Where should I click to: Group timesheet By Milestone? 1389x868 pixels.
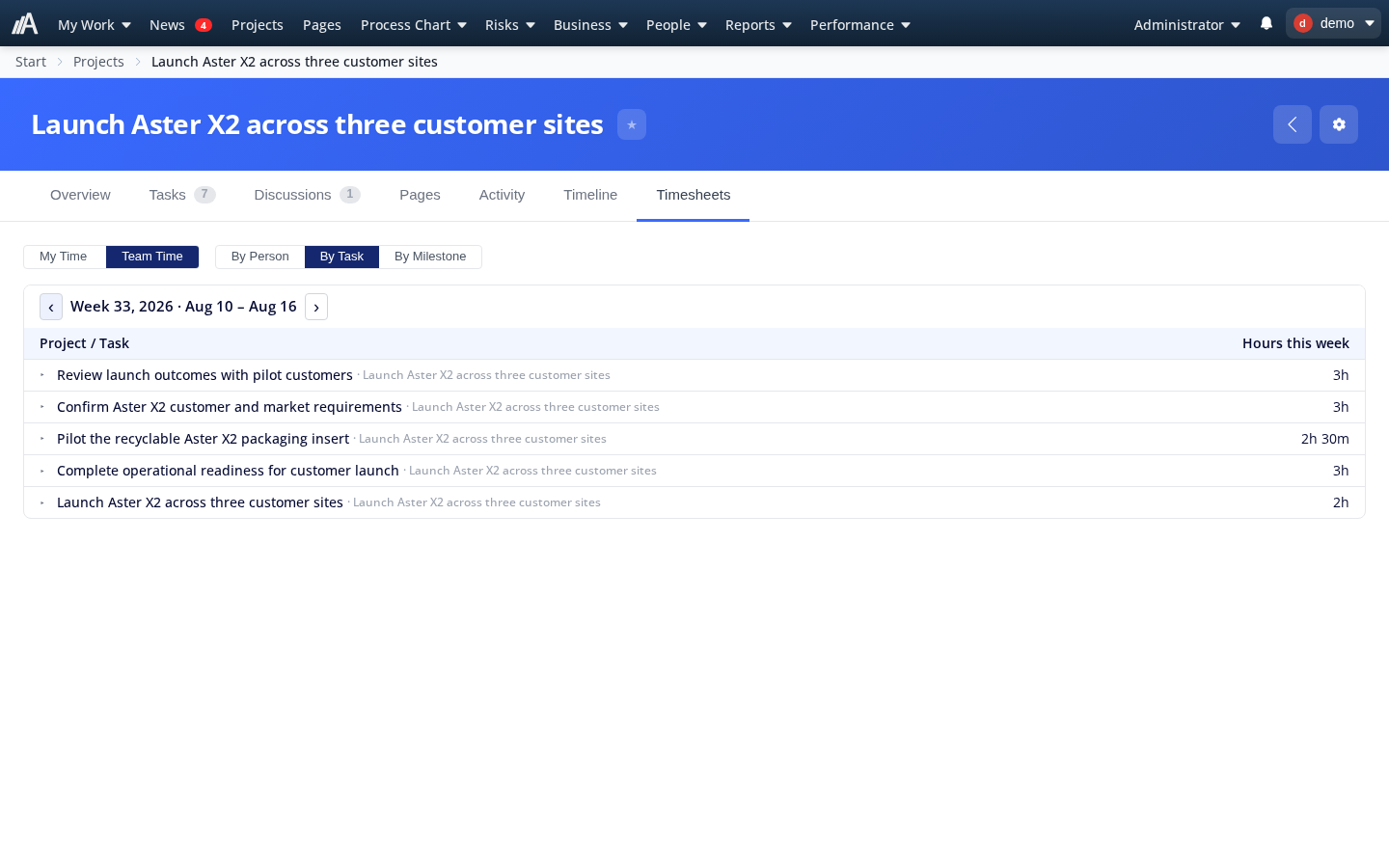[x=430, y=257]
